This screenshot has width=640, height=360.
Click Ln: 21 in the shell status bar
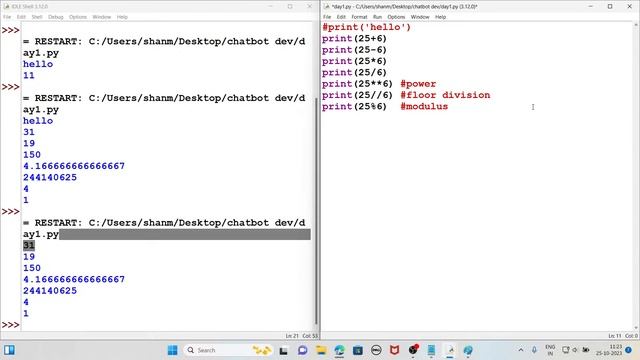tap(292, 336)
